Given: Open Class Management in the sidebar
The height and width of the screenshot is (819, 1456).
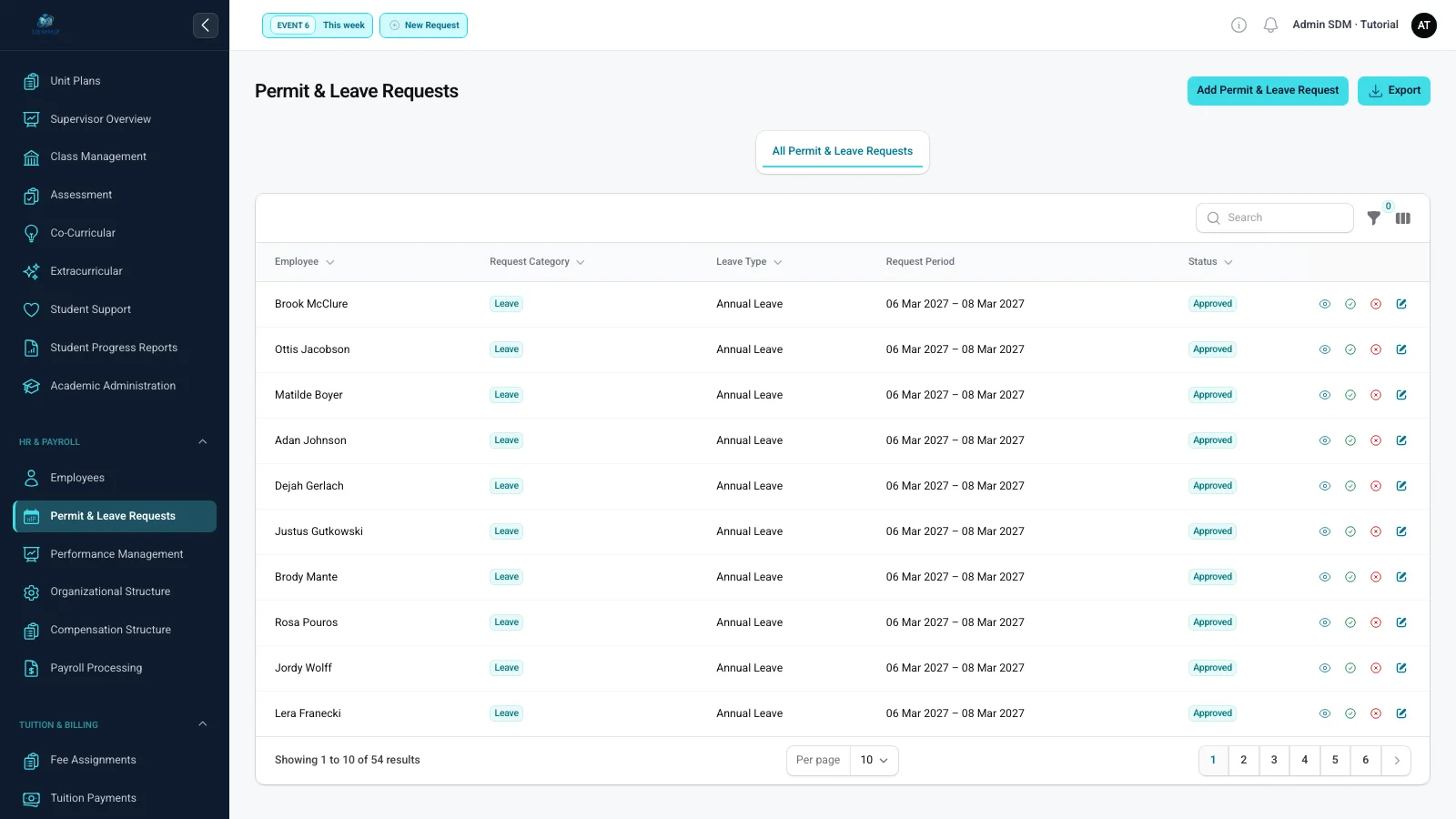Looking at the screenshot, I should coord(115,157).
